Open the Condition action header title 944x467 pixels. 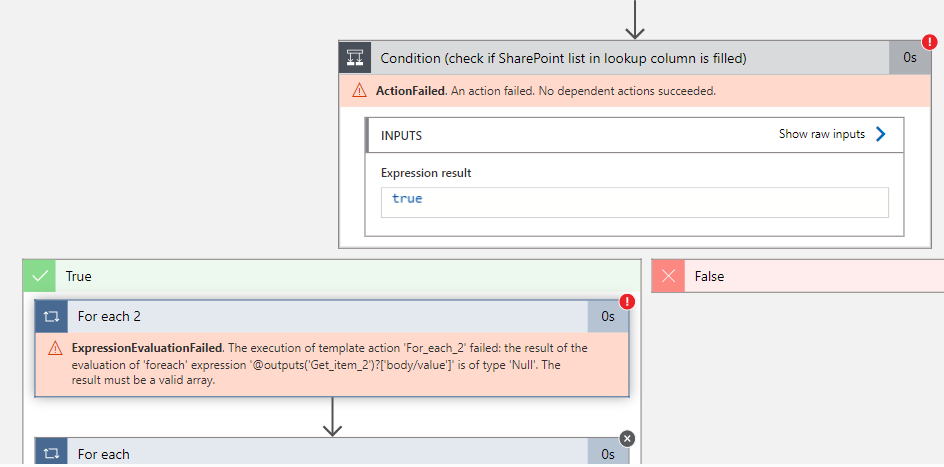point(563,58)
